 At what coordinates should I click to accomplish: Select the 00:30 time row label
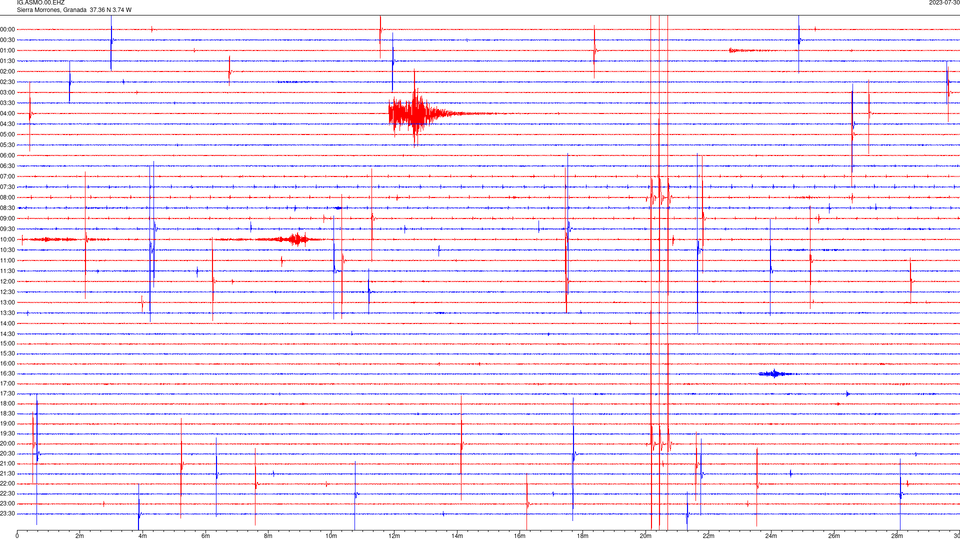[x=8, y=40]
